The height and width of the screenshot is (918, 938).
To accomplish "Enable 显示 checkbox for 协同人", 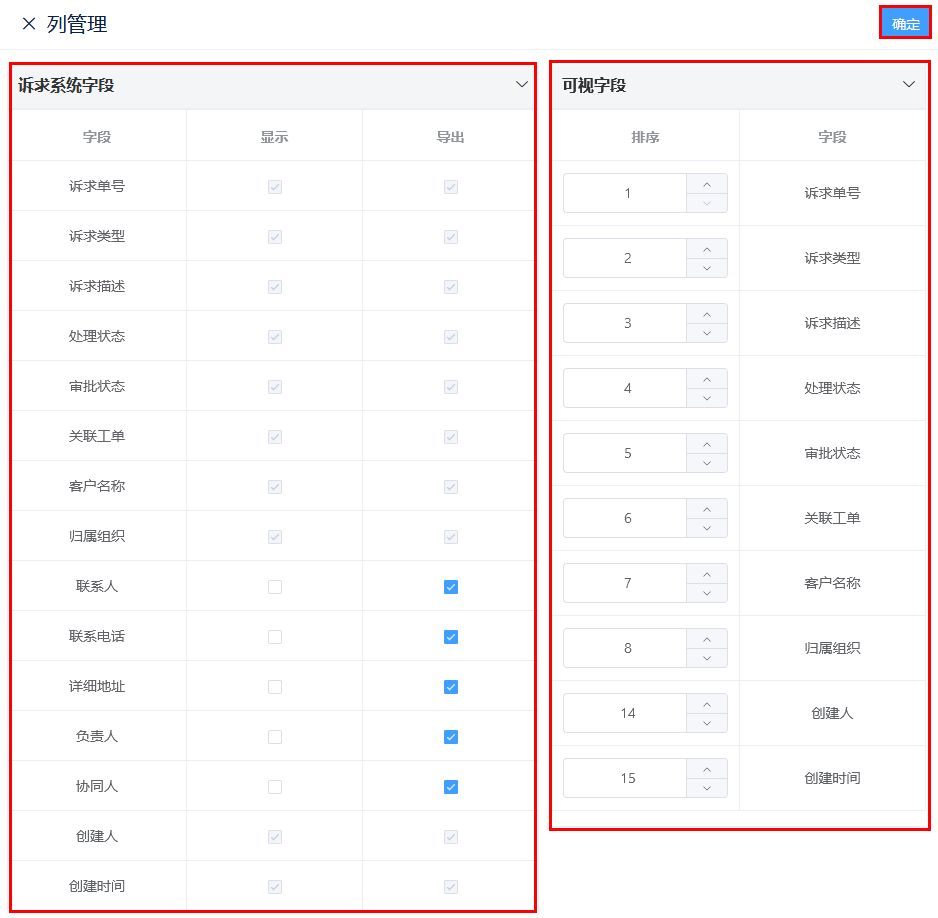I will [x=275, y=786].
